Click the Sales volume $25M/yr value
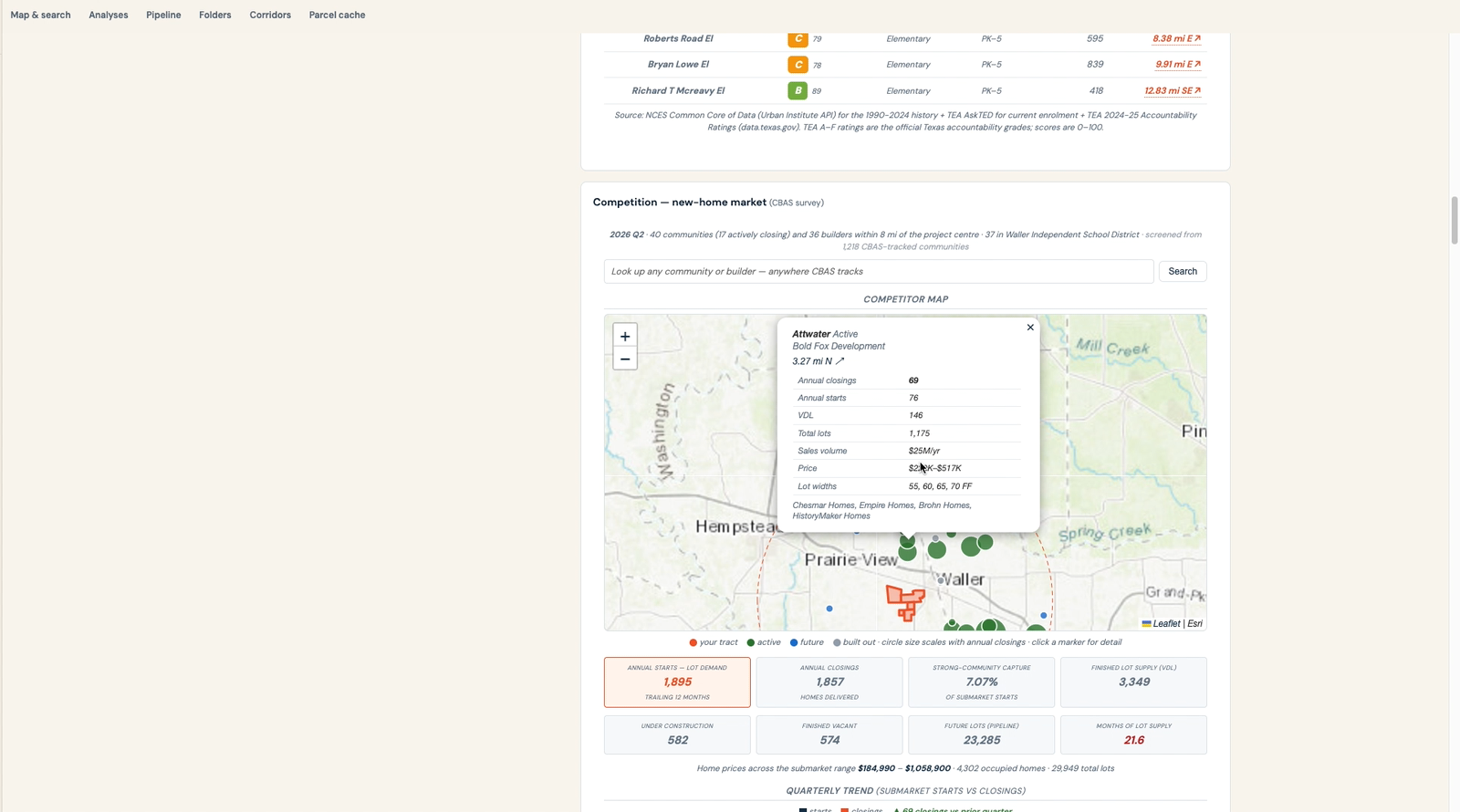 (924, 451)
